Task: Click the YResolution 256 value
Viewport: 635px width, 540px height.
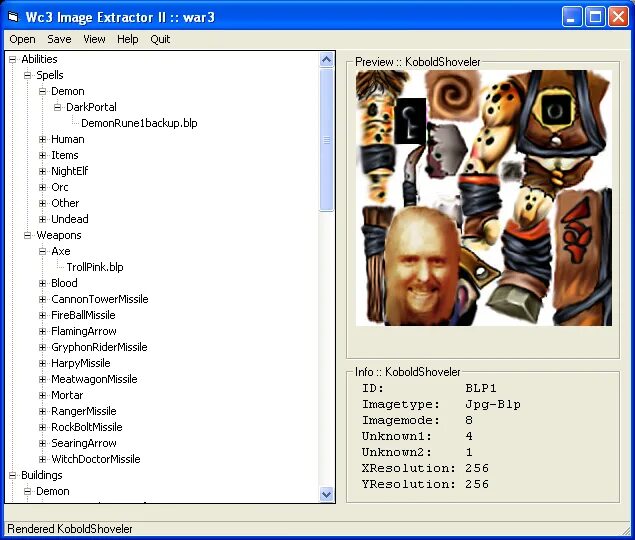Action: [x=477, y=484]
